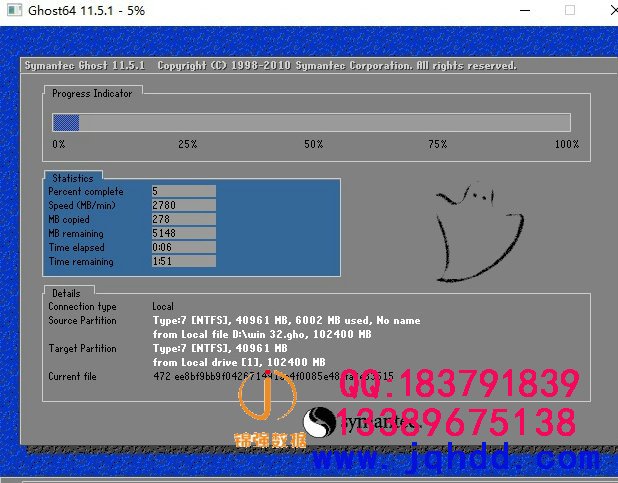Click target partition Type:7 NTFS 40961 MB line
The height and width of the screenshot is (483, 618).
point(220,348)
